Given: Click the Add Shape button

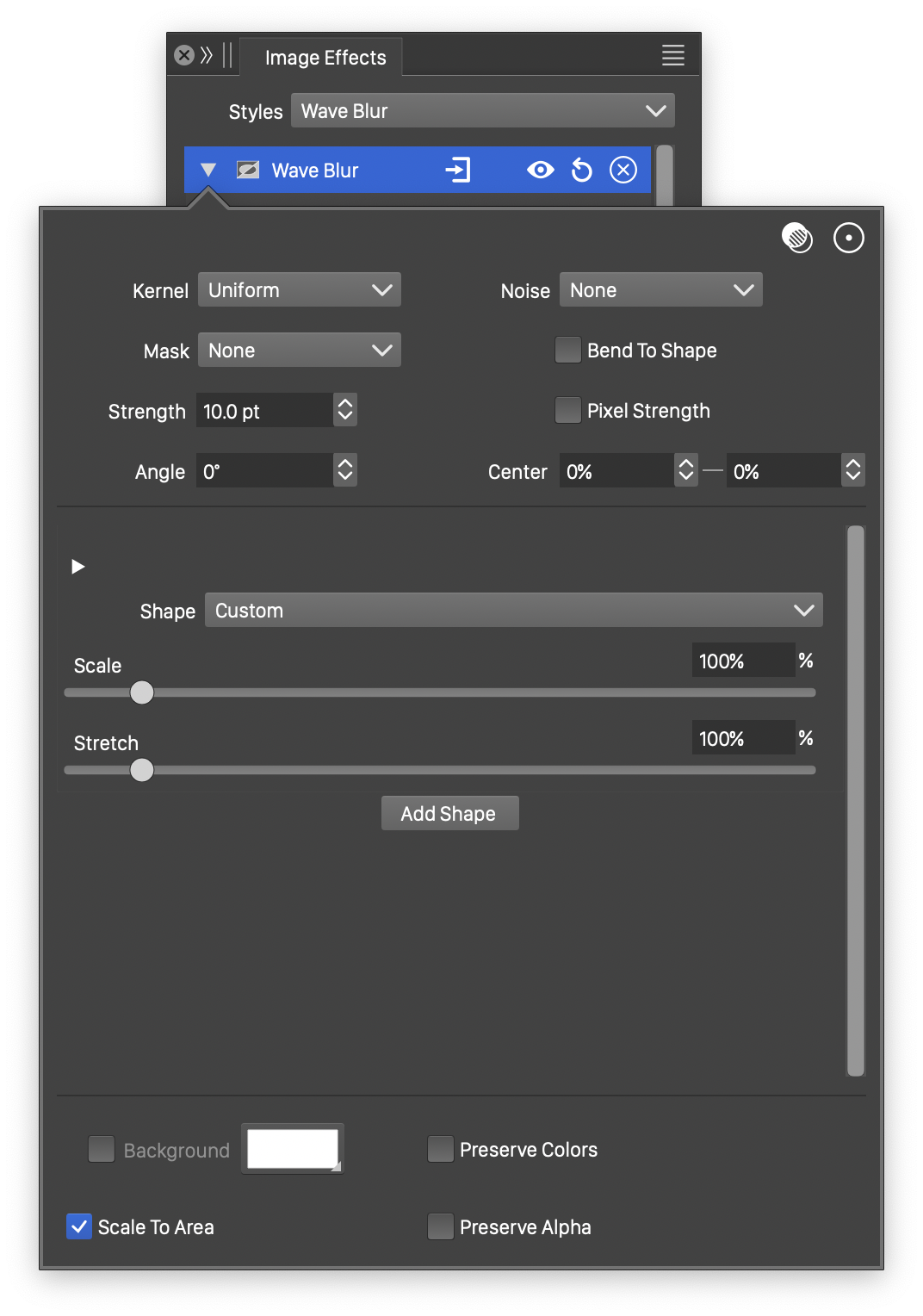Looking at the screenshot, I should coord(449,814).
